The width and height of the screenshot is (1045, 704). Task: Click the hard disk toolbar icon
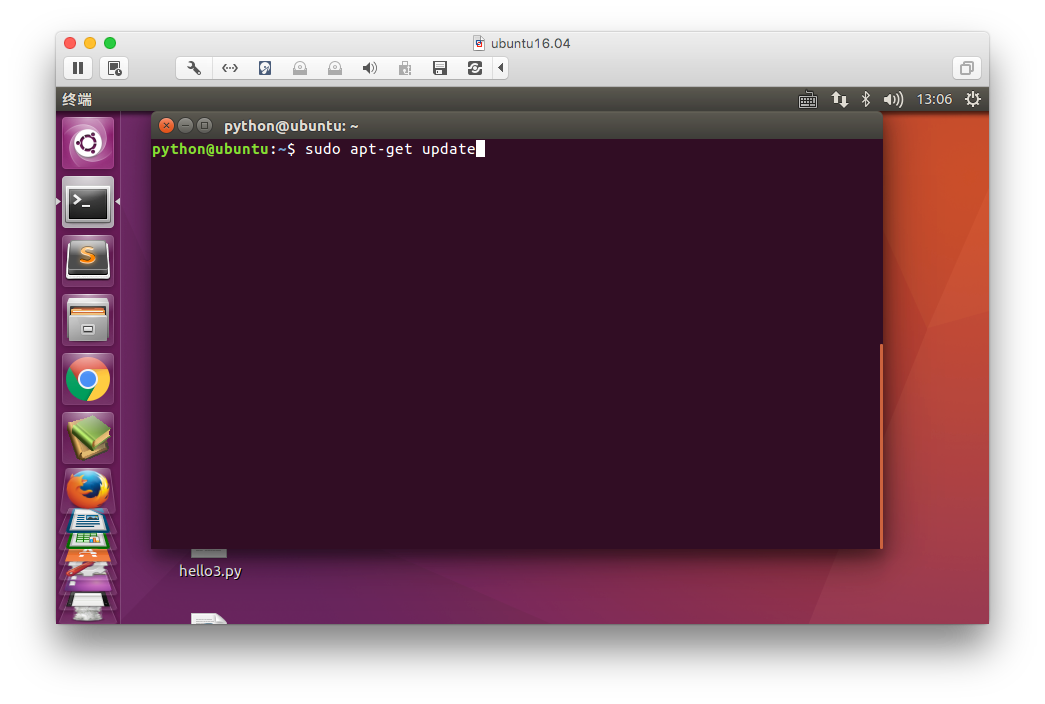(265, 68)
